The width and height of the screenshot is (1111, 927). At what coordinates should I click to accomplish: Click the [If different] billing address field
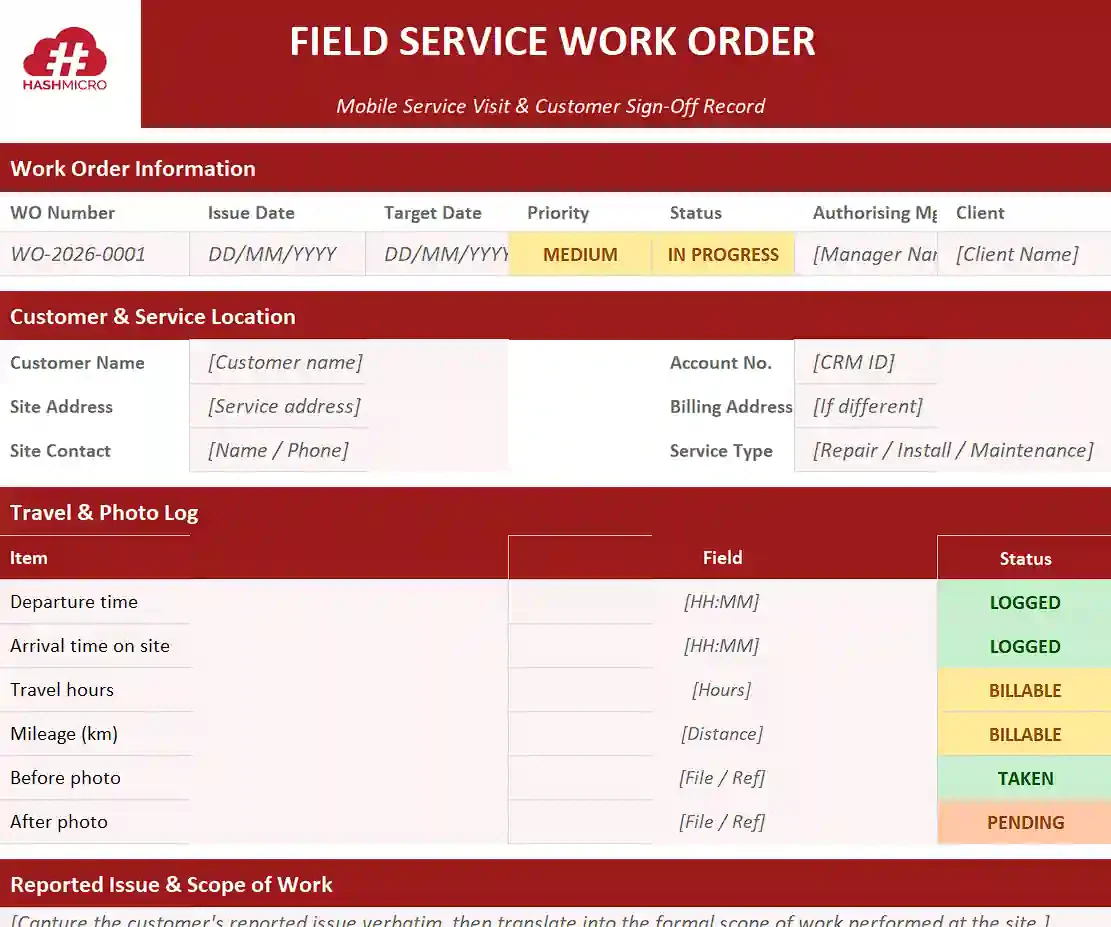tap(952, 406)
